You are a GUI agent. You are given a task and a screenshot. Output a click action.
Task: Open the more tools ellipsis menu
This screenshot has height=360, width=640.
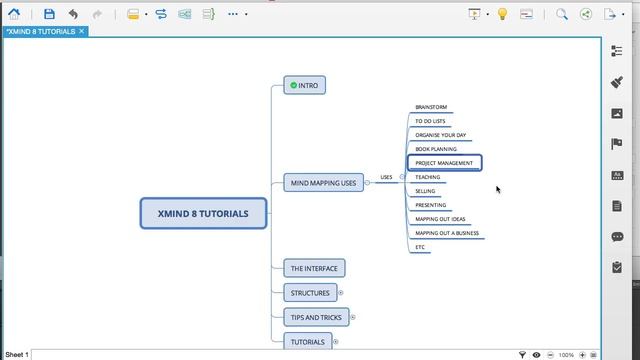pos(233,14)
